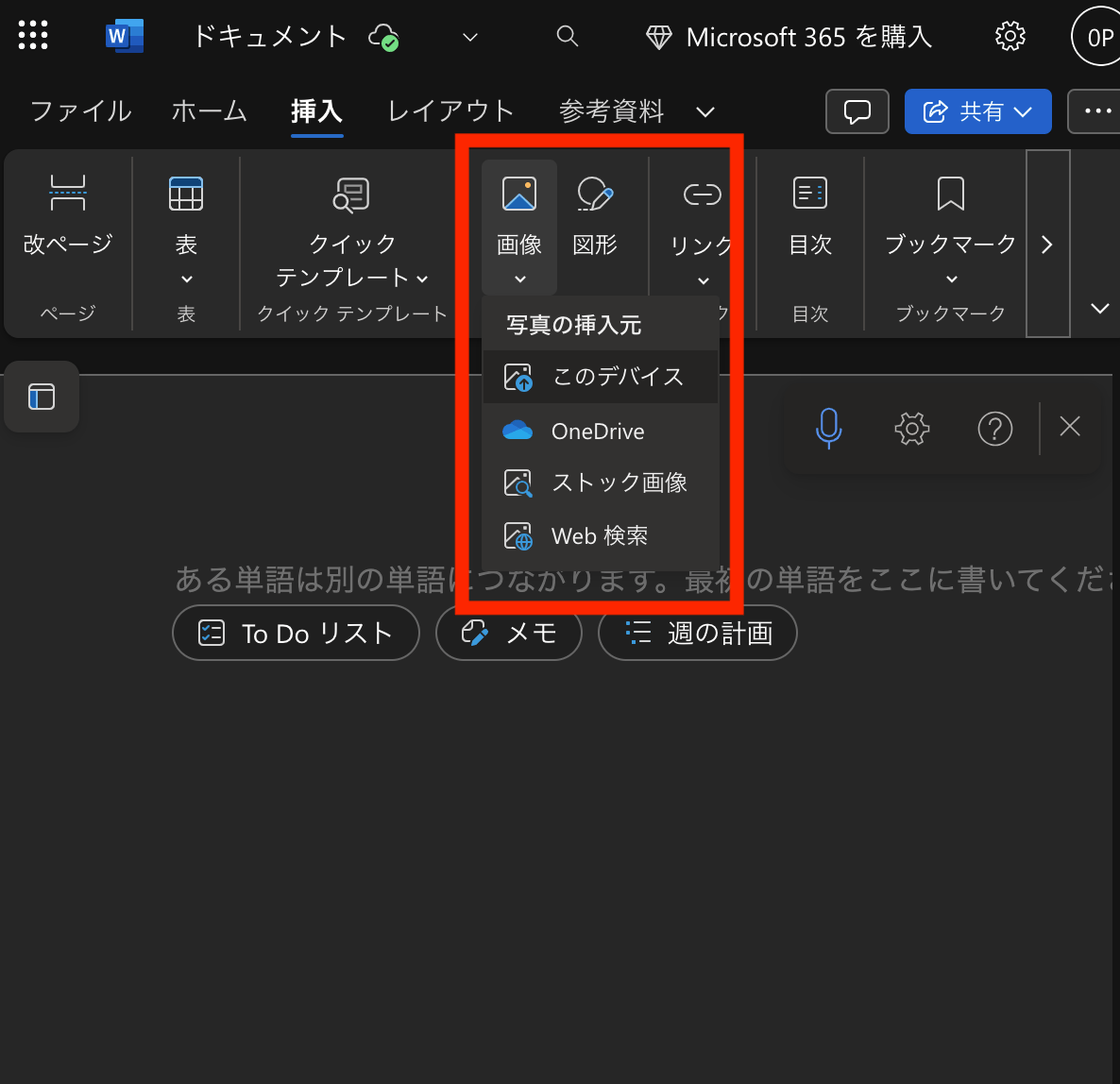Open dictation settings gear icon

911,429
